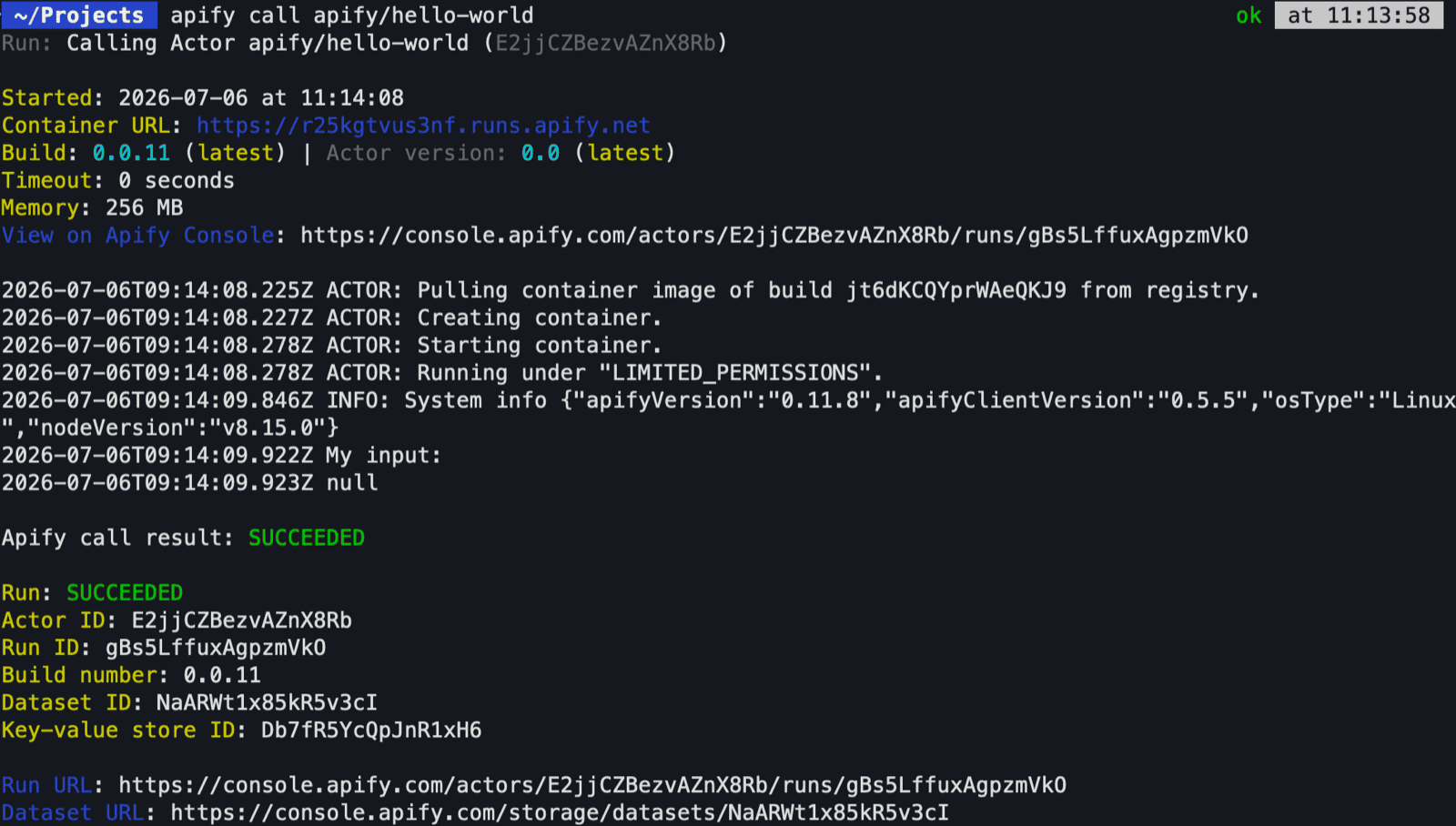The image size is (1456, 826).
Task: Click the Actor version 0.0 value
Action: pyautogui.click(x=541, y=153)
